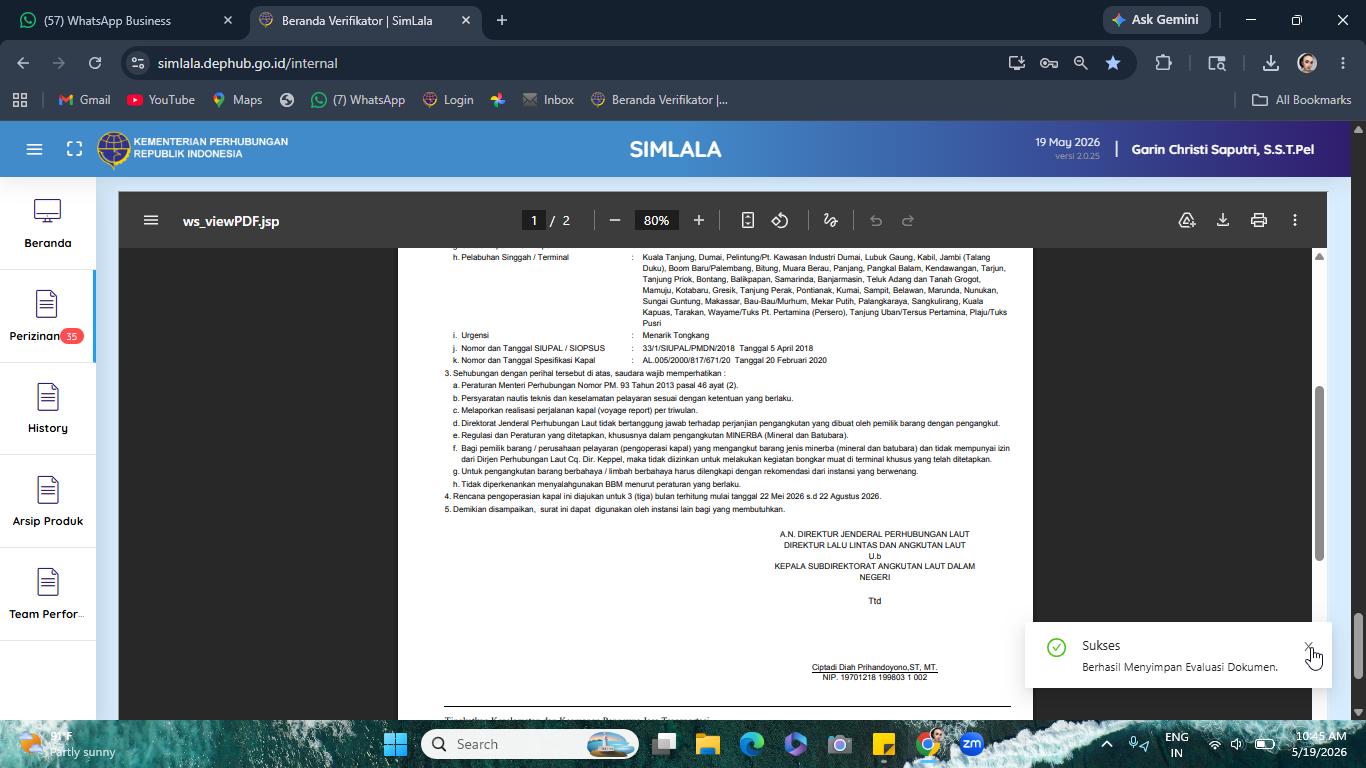Open Chrome's three-dot menu
Image resolution: width=1366 pixels, height=768 pixels.
1343,63
